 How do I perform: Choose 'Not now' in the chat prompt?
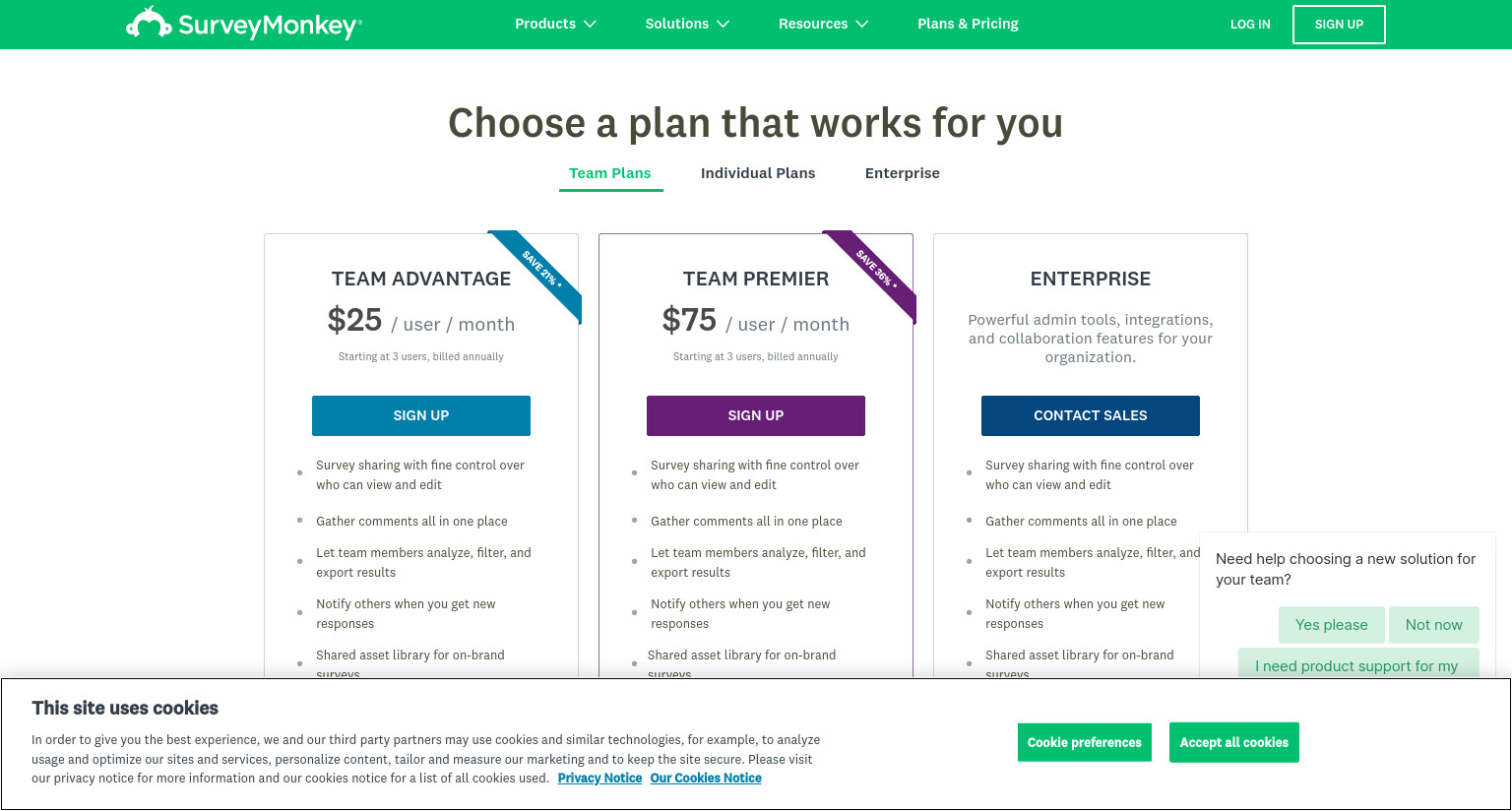pyautogui.click(x=1434, y=625)
